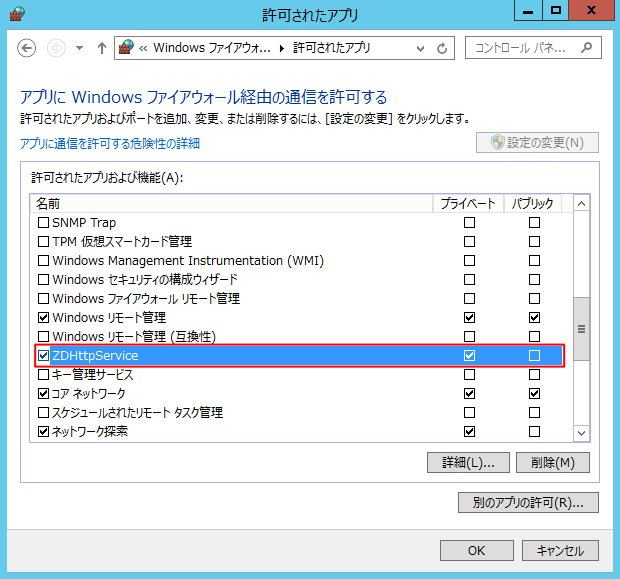Screen dimensions: 620x579
Task: Select the ネットワーク探索 row text
Action: pos(90,431)
